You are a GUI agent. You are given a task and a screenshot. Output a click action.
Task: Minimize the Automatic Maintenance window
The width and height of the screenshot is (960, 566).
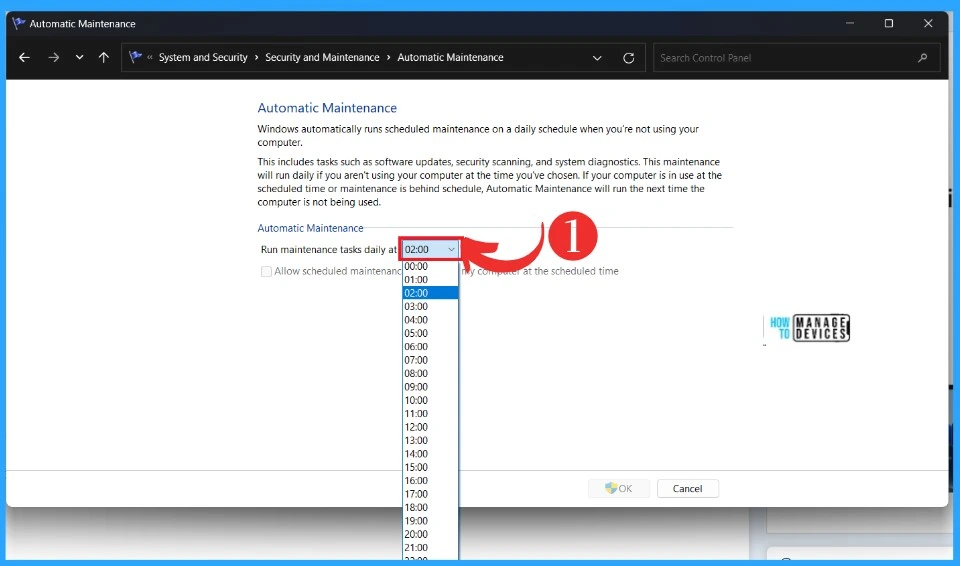pyautogui.click(x=850, y=23)
